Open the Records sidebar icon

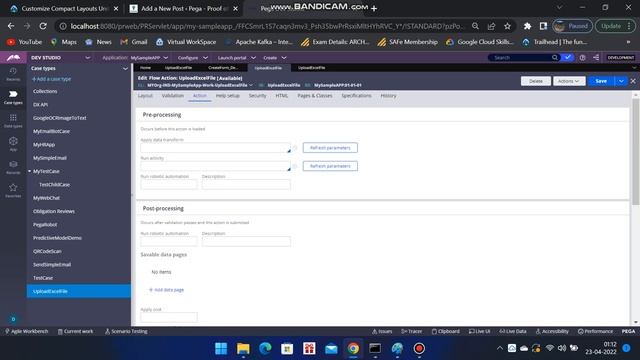[13, 167]
